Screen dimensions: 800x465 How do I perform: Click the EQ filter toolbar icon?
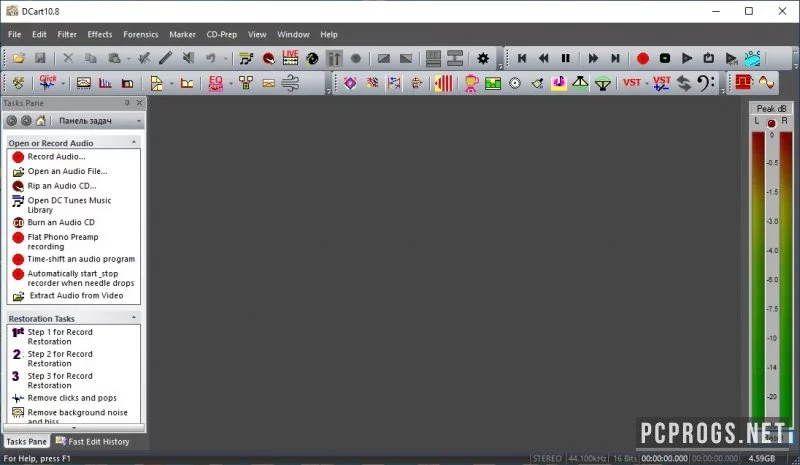(216, 83)
